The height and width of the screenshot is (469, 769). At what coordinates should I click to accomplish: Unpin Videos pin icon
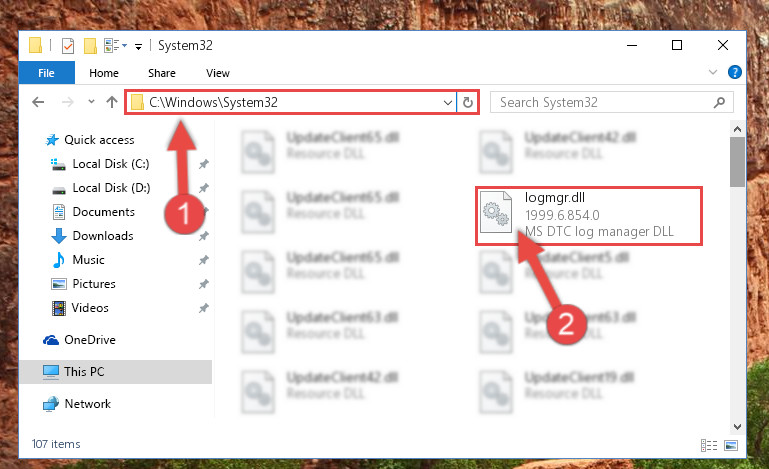pyautogui.click(x=204, y=308)
